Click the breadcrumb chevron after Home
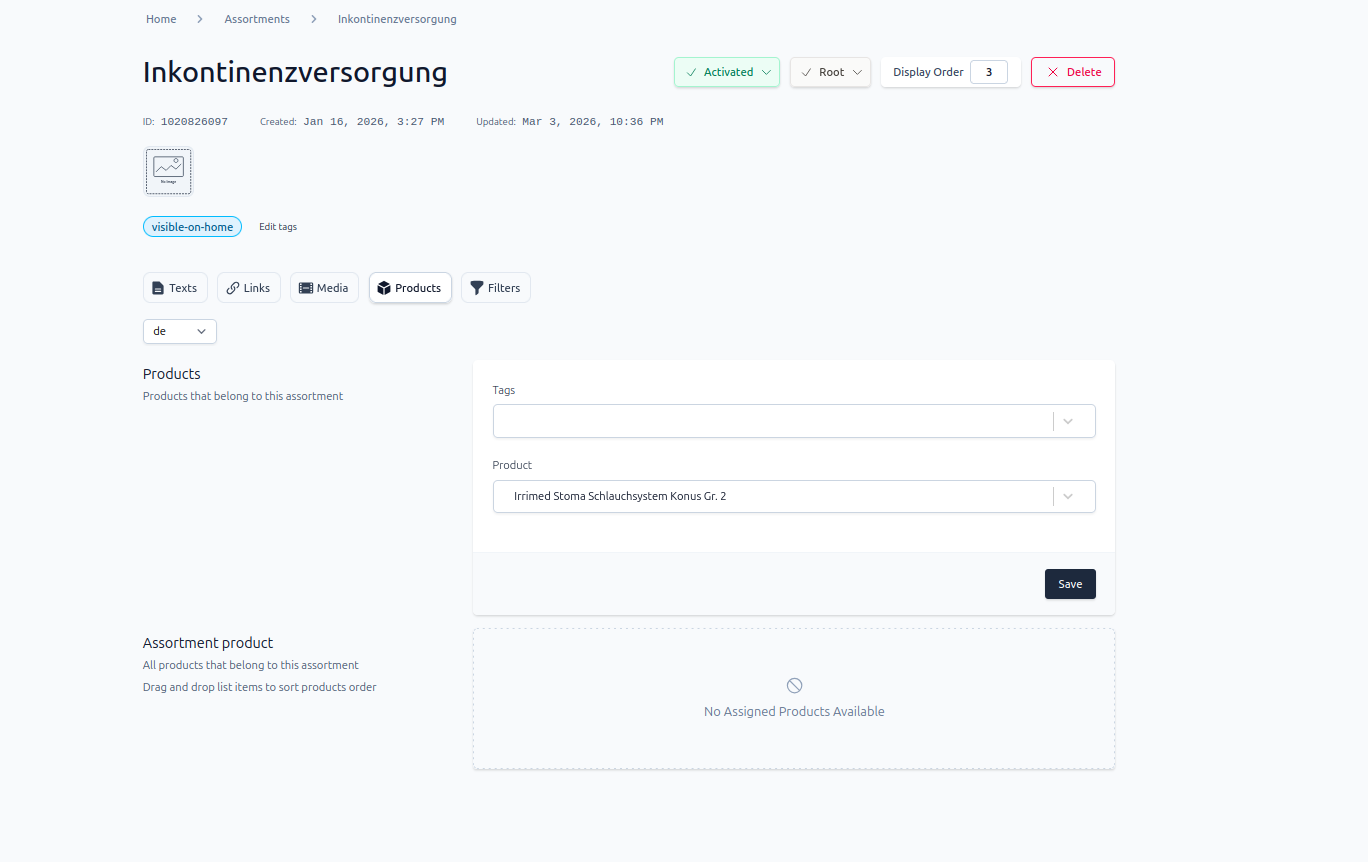Image resolution: width=1368 pixels, height=862 pixels. [200, 19]
